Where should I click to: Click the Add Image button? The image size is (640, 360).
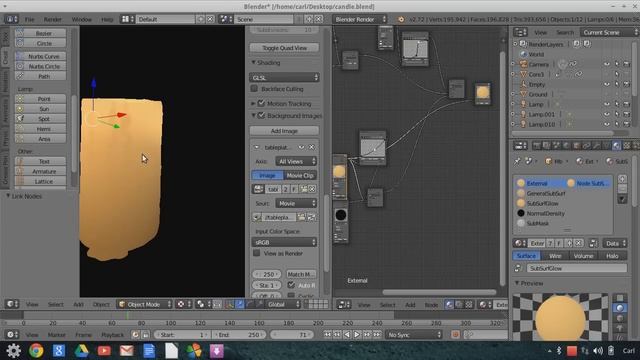coord(284,131)
